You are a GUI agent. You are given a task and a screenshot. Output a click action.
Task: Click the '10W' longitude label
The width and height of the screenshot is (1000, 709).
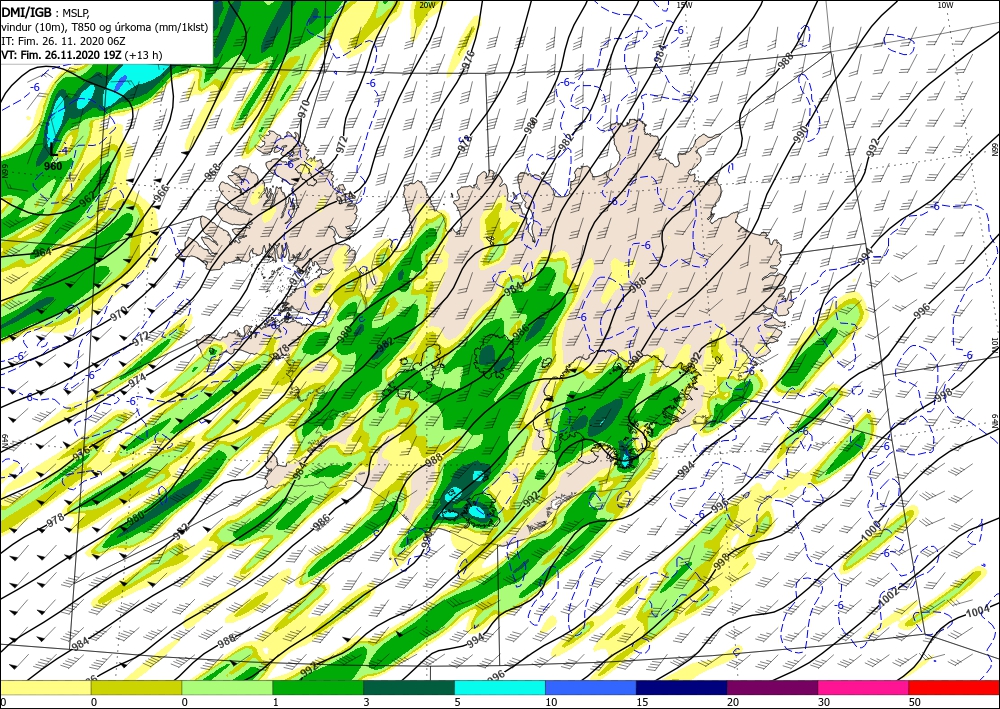(945, 5)
